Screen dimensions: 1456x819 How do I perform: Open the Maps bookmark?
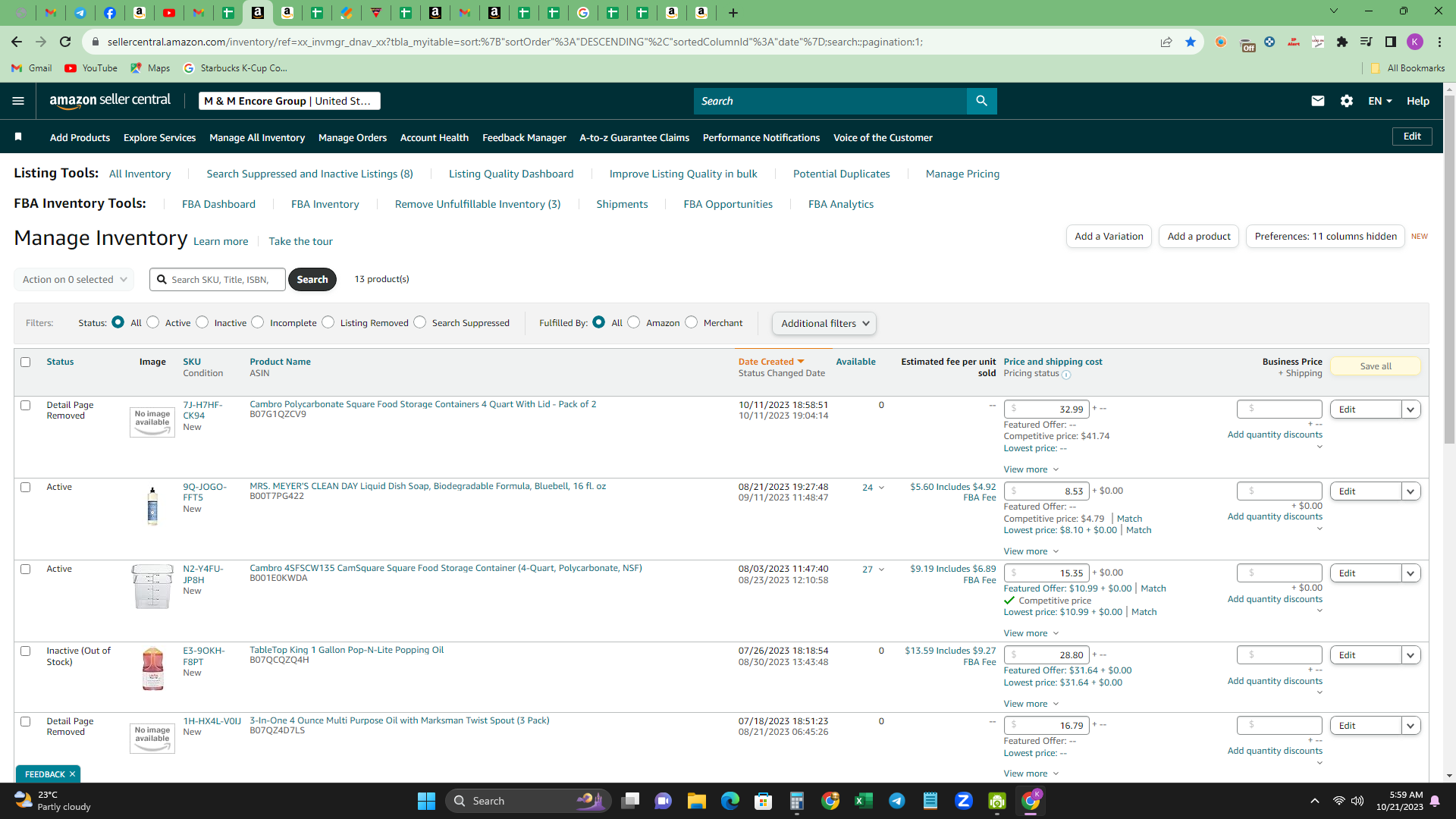[150, 68]
